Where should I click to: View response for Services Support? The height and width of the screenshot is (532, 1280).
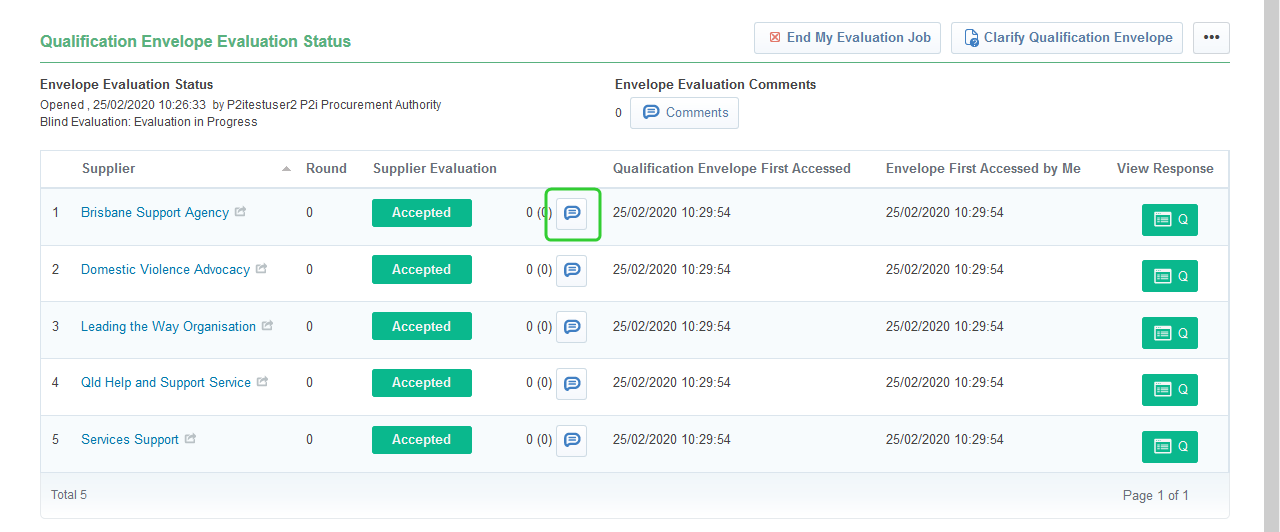(x=1169, y=446)
